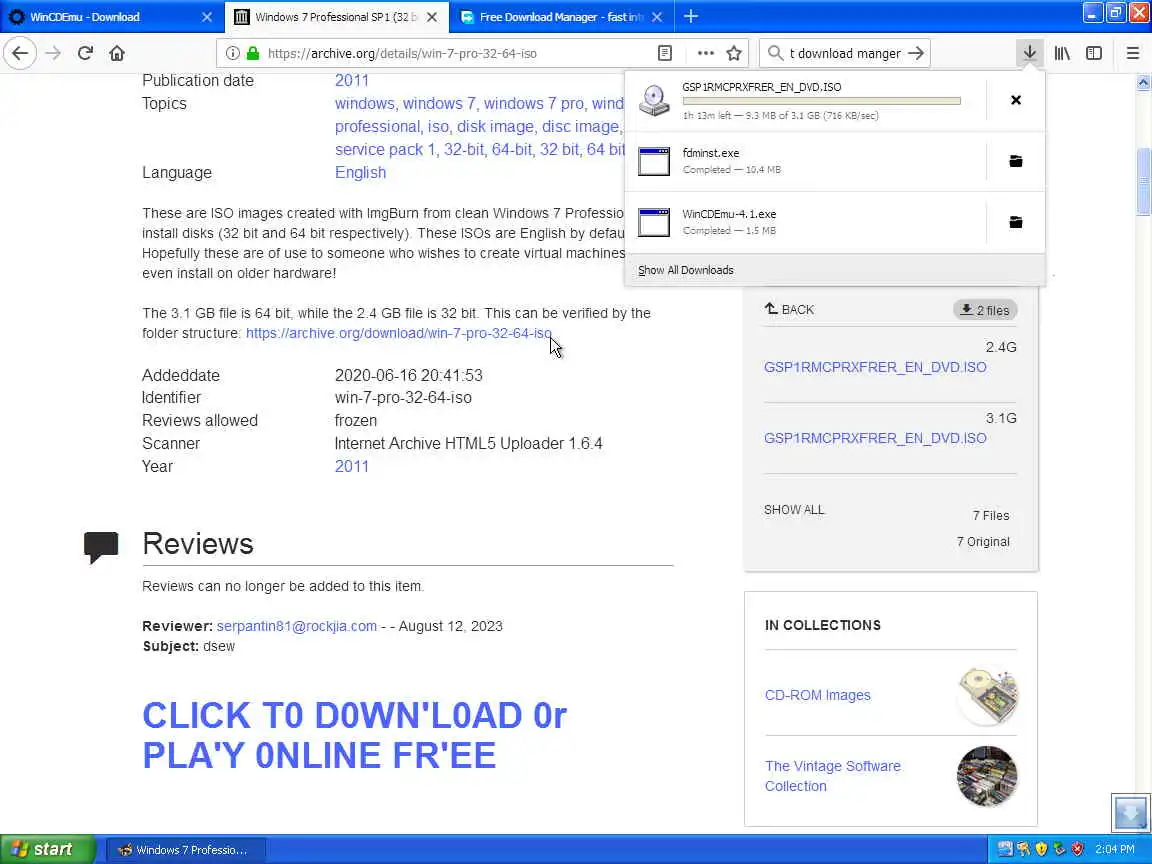Click SHOW ALL files link
This screenshot has height=864, width=1152.
[794, 509]
